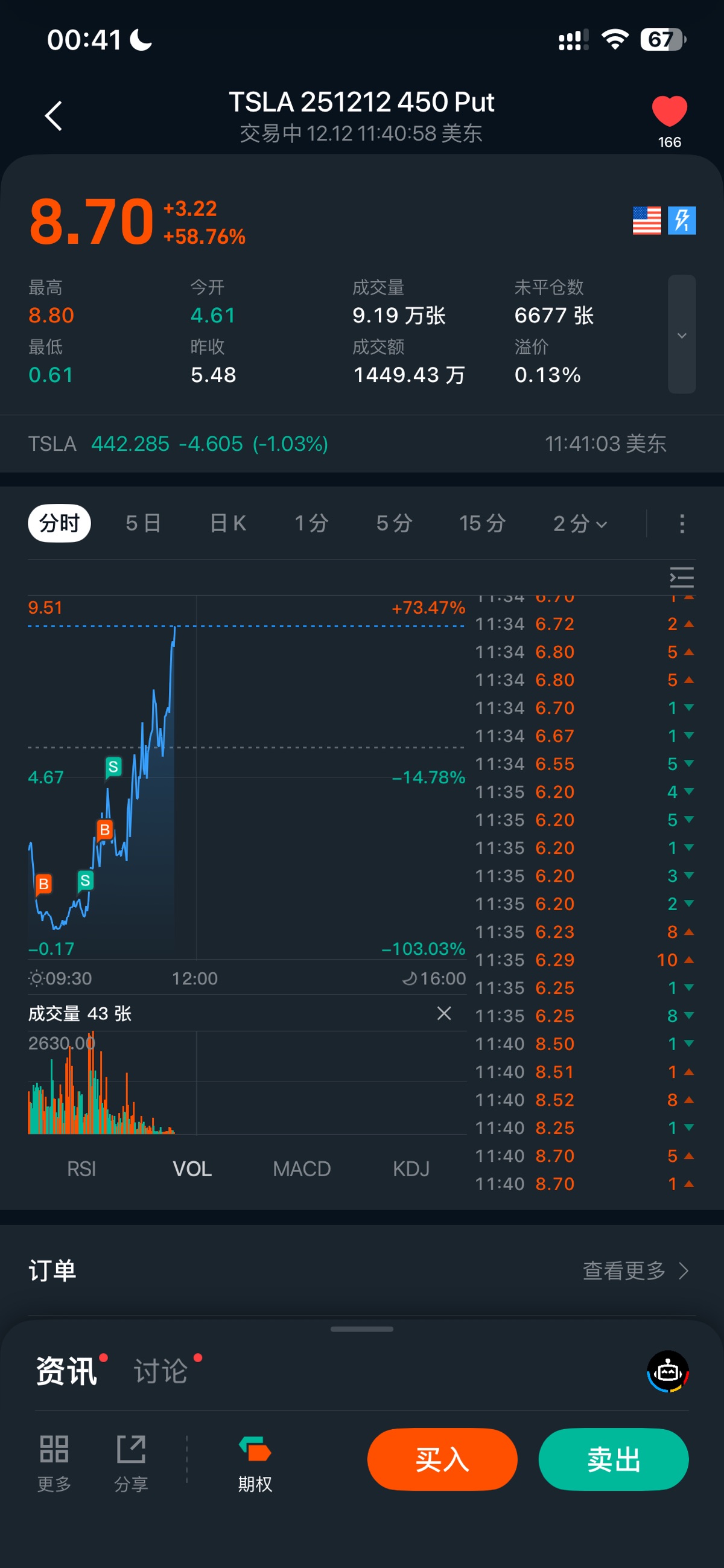Screen dimensions: 724x1568
Task: Toggle the trade ticks list icon
Action: click(681, 577)
